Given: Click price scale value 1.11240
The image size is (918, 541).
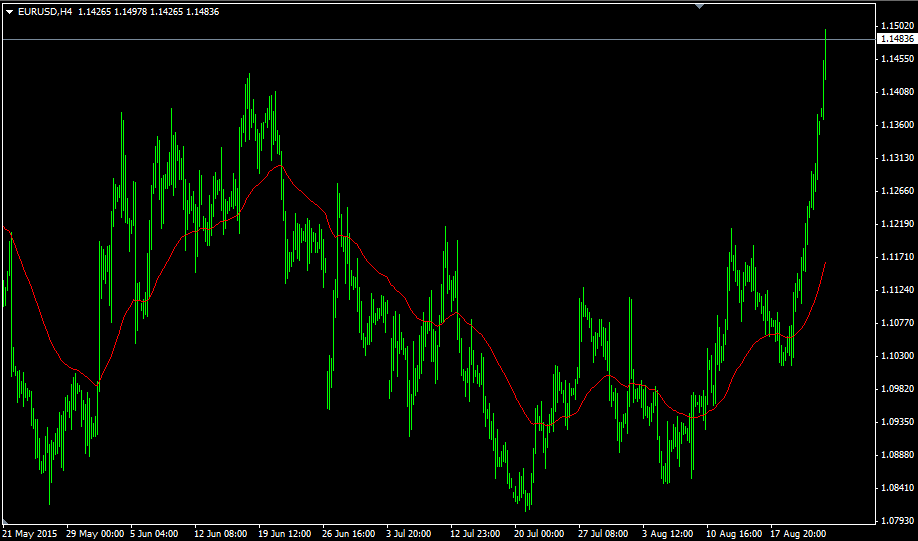Looking at the screenshot, I should (x=897, y=290).
